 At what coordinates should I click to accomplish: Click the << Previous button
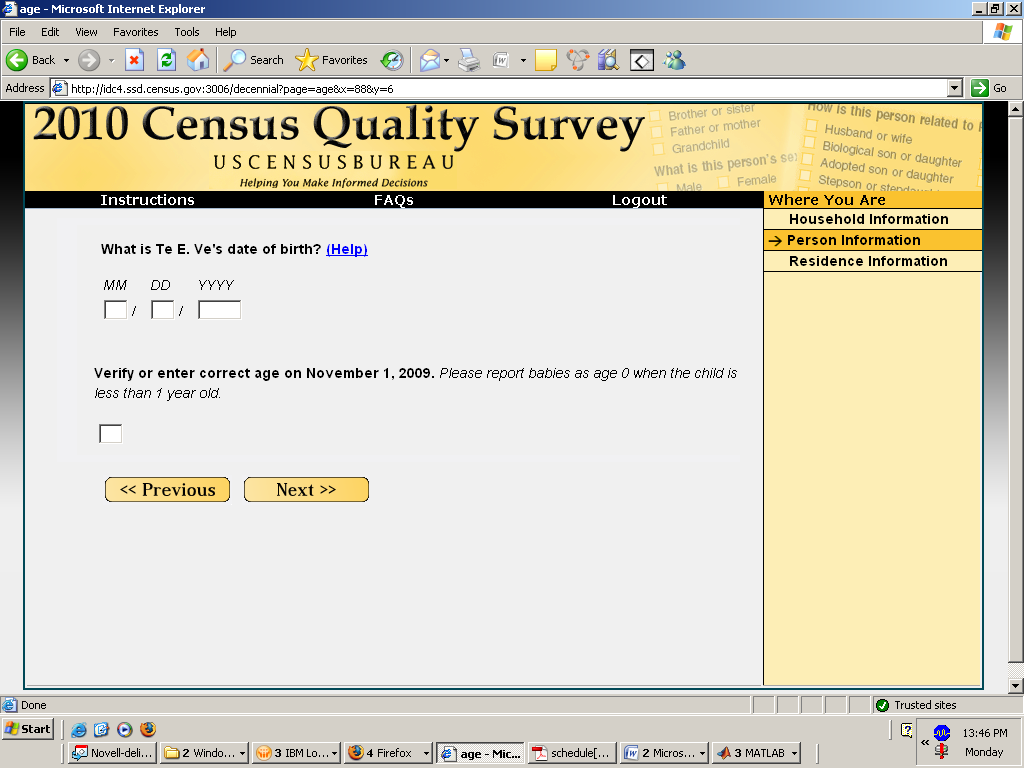tap(167, 490)
